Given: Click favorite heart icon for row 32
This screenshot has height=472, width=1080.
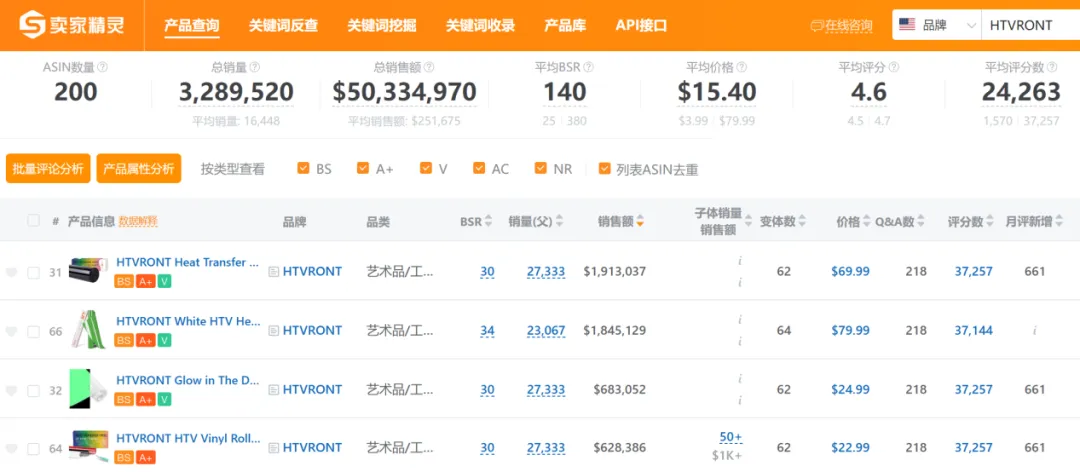Looking at the screenshot, I should (x=11, y=391).
